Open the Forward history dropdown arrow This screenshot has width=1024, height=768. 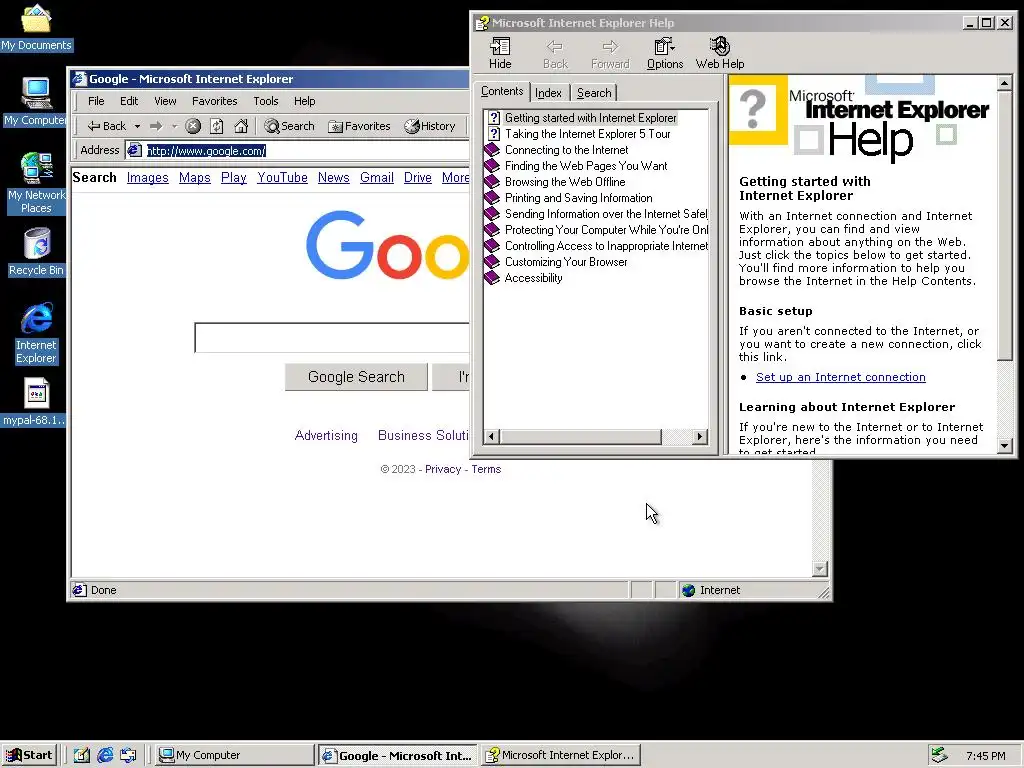click(x=174, y=126)
